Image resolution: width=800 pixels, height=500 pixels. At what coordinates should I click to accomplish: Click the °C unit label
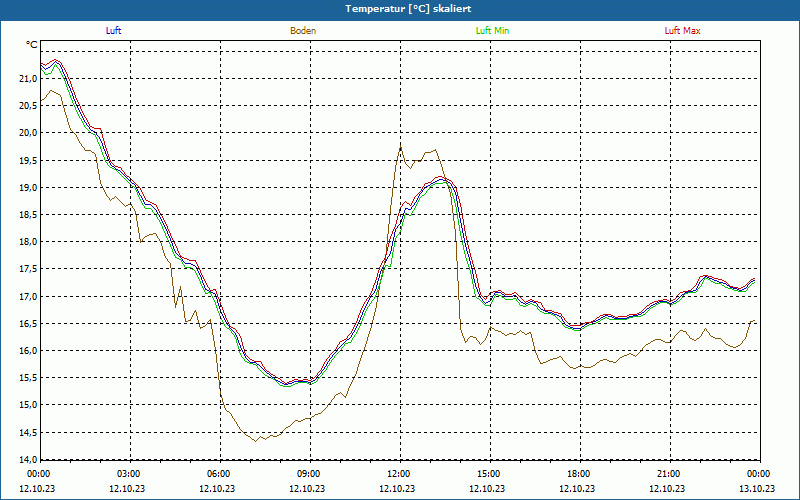32,45
